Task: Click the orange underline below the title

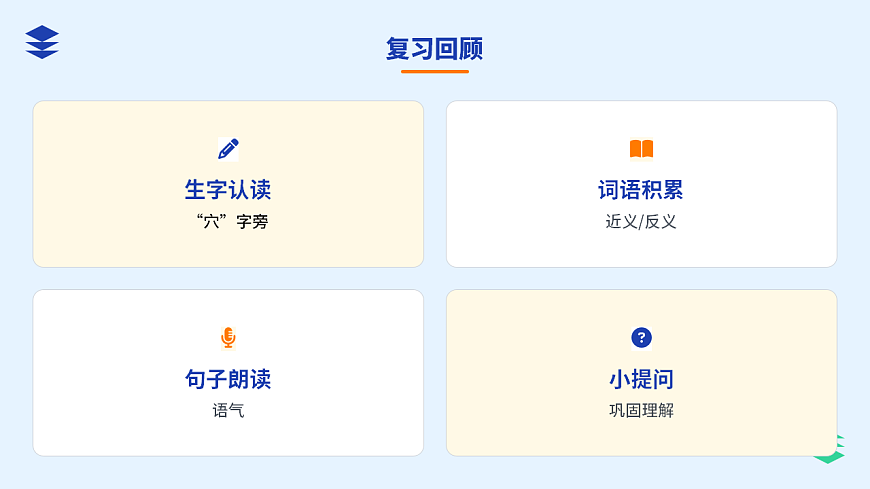Action: pyautogui.click(x=434, y=71)
